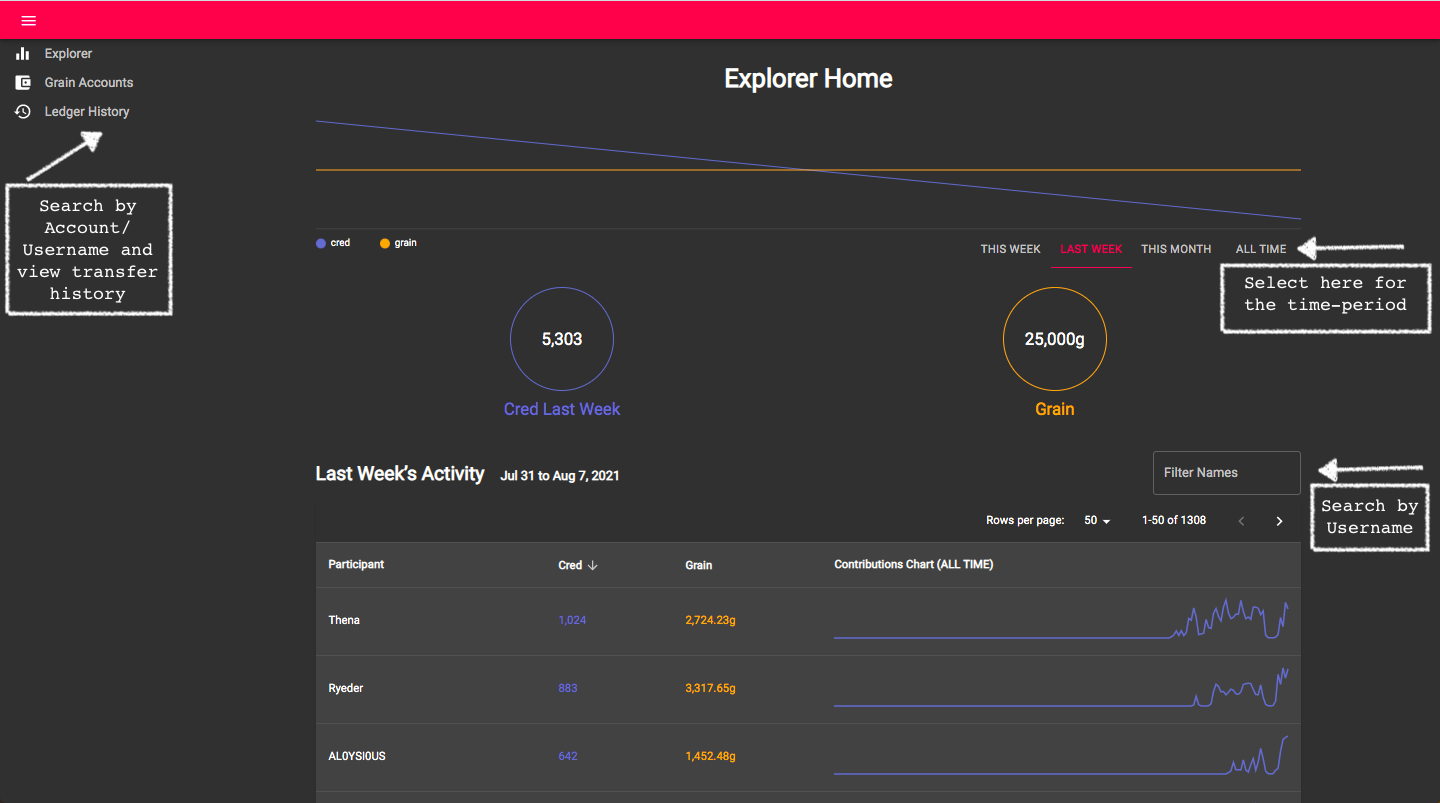
Task: Click Ryeder's contributions sparkline chart
Action: coord(1061,687)
